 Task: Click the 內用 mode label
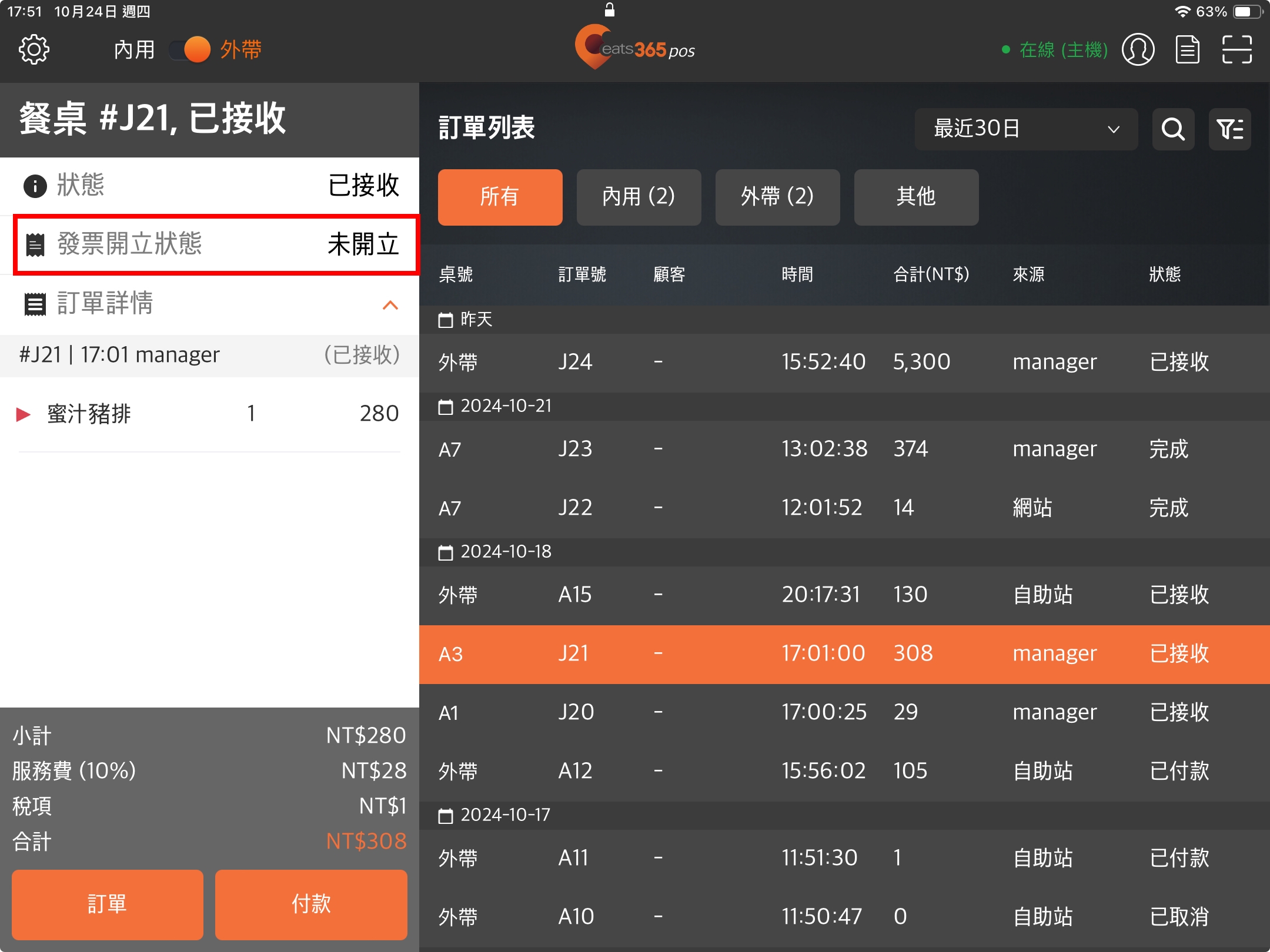tap(135, 50)
